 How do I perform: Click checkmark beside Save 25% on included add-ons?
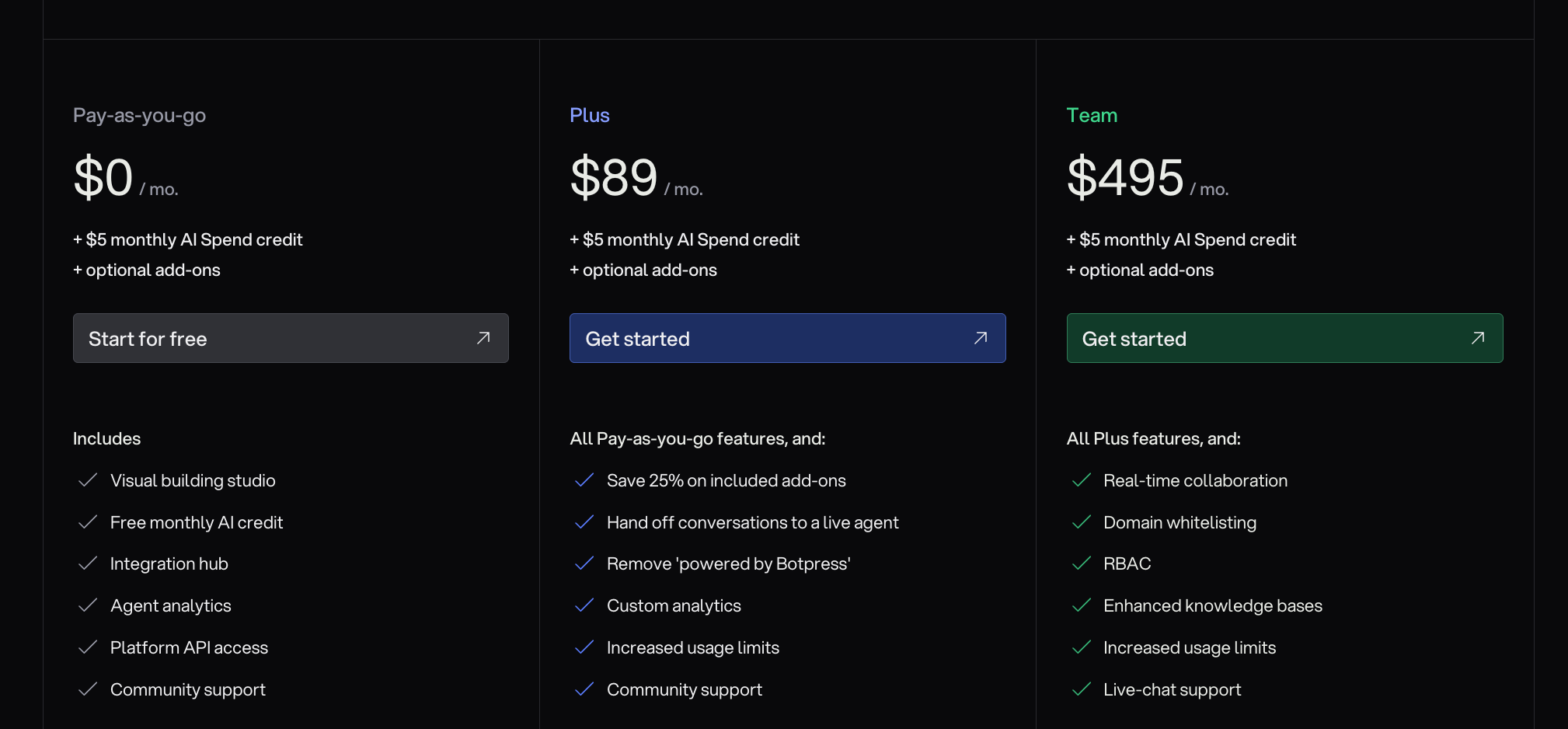(584, 480)
